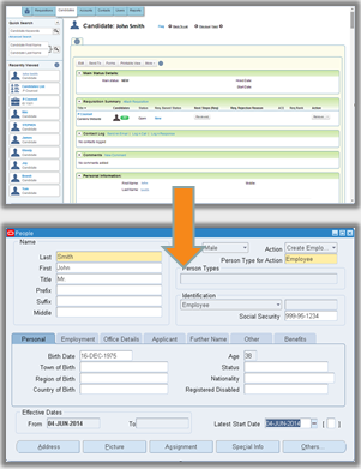The width and height of the screenshot is (361, 469).
Task: Switch to the Accounts tab
Action: [x=86, y=11]
